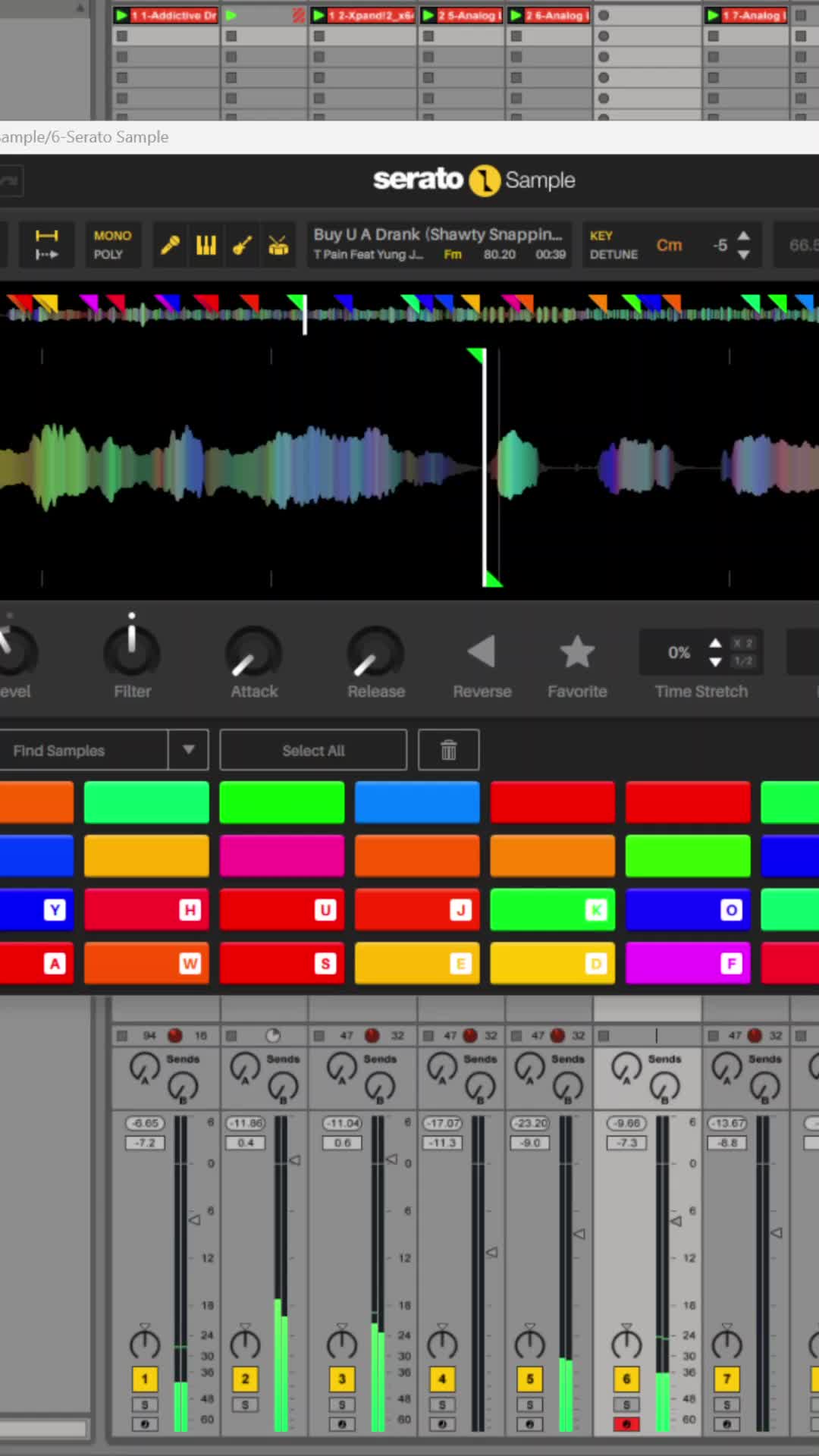The height and width of the screenshot is (1456, 819).
Task: Solo track 4 with S button
Action: tap(442, 1405)
